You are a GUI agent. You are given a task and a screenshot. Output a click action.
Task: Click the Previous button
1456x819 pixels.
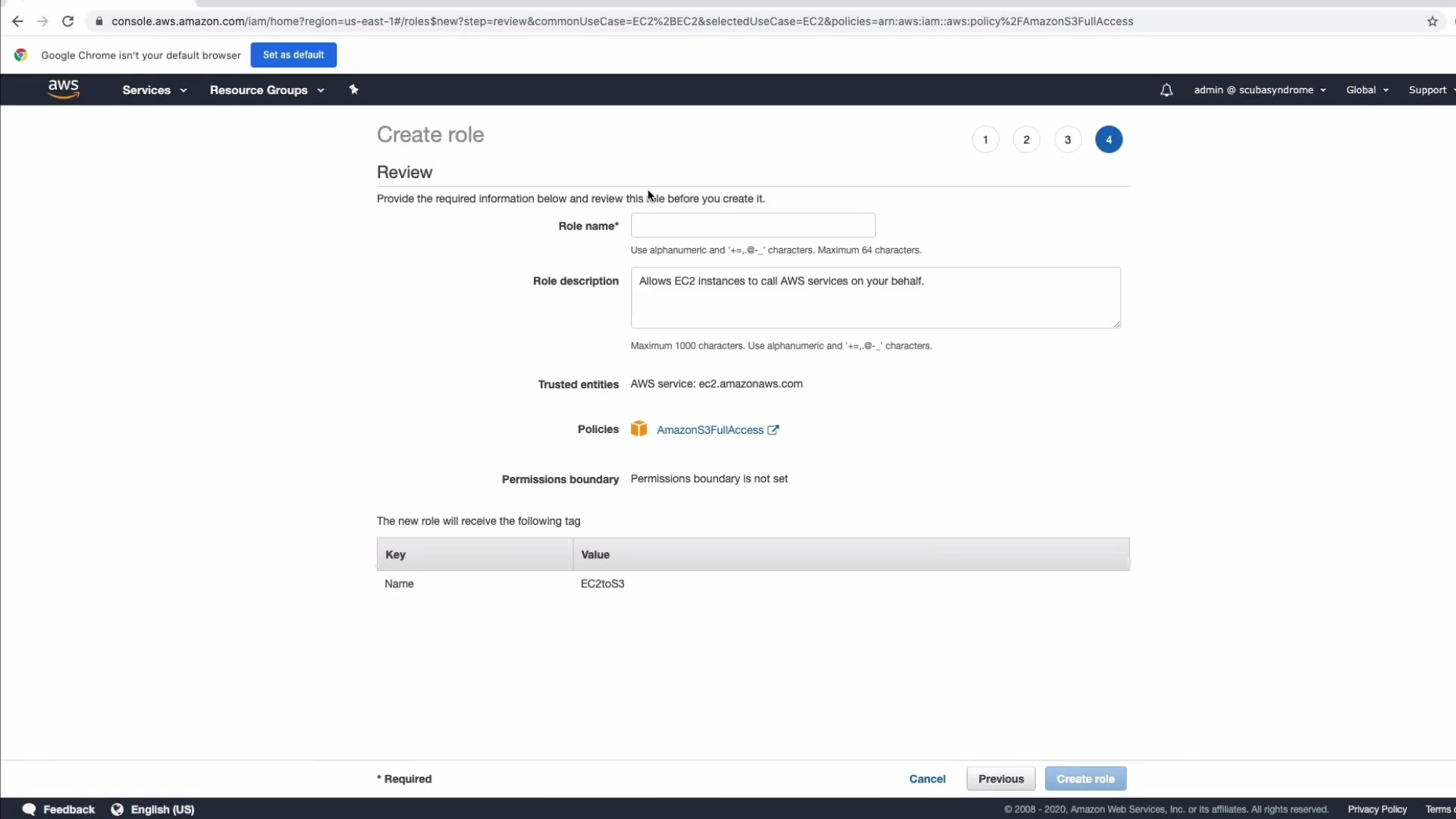[x=1001, y=779]
